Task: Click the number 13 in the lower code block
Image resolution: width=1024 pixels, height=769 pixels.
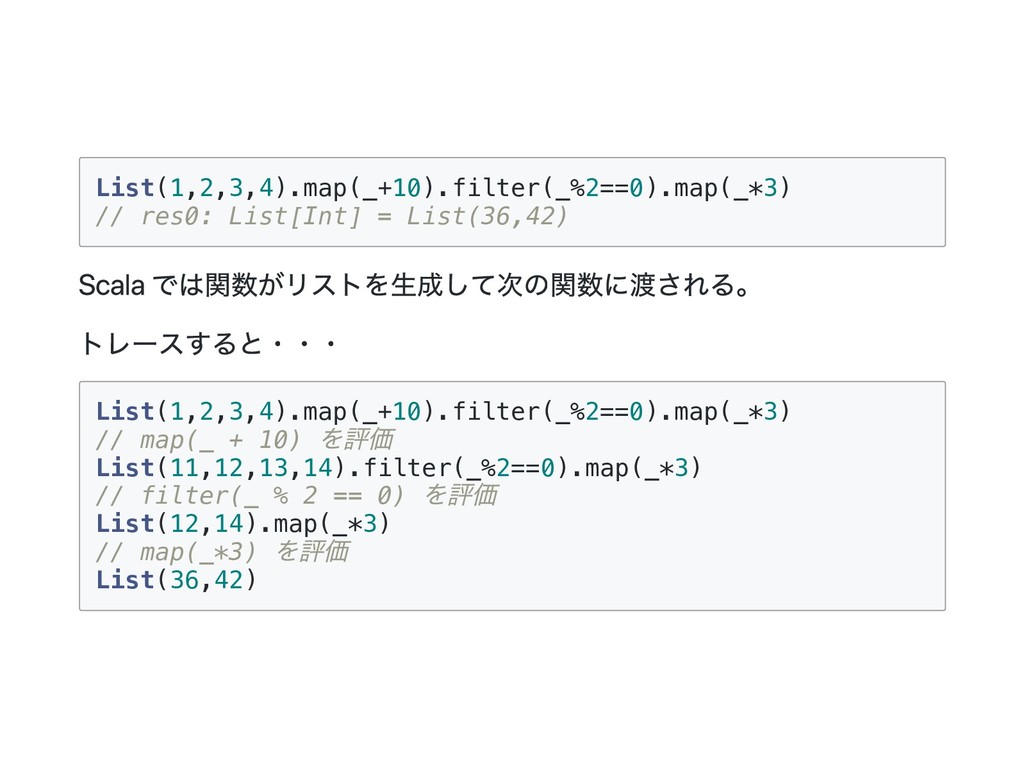Action: (x=274, y=467)
